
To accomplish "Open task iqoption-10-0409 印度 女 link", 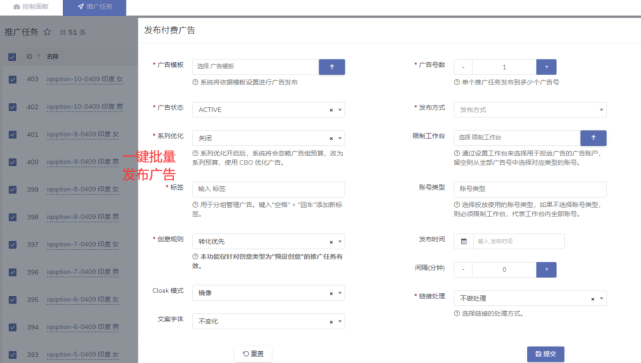I will point(85,79).
